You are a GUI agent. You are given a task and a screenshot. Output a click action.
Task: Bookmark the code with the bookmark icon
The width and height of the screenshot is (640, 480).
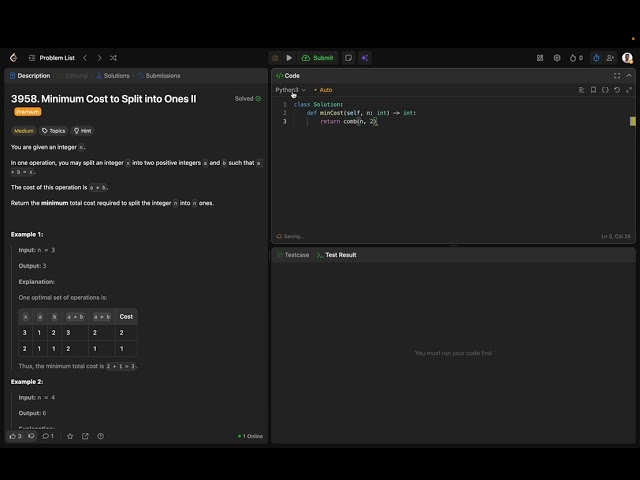click(593, 90)
